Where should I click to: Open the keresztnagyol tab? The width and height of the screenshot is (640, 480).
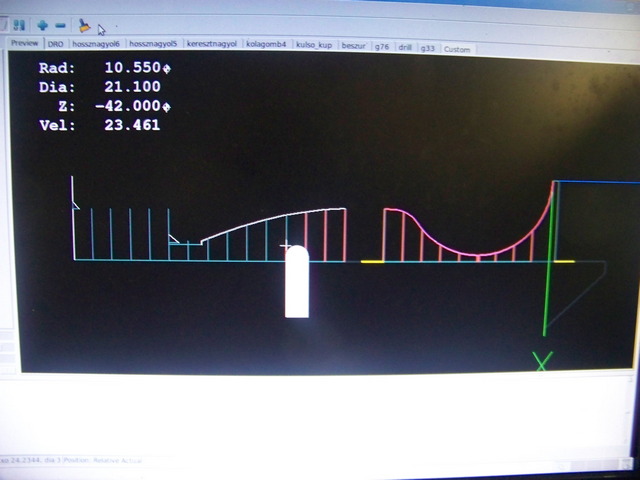pyautogui.click(x=211, y=45)
